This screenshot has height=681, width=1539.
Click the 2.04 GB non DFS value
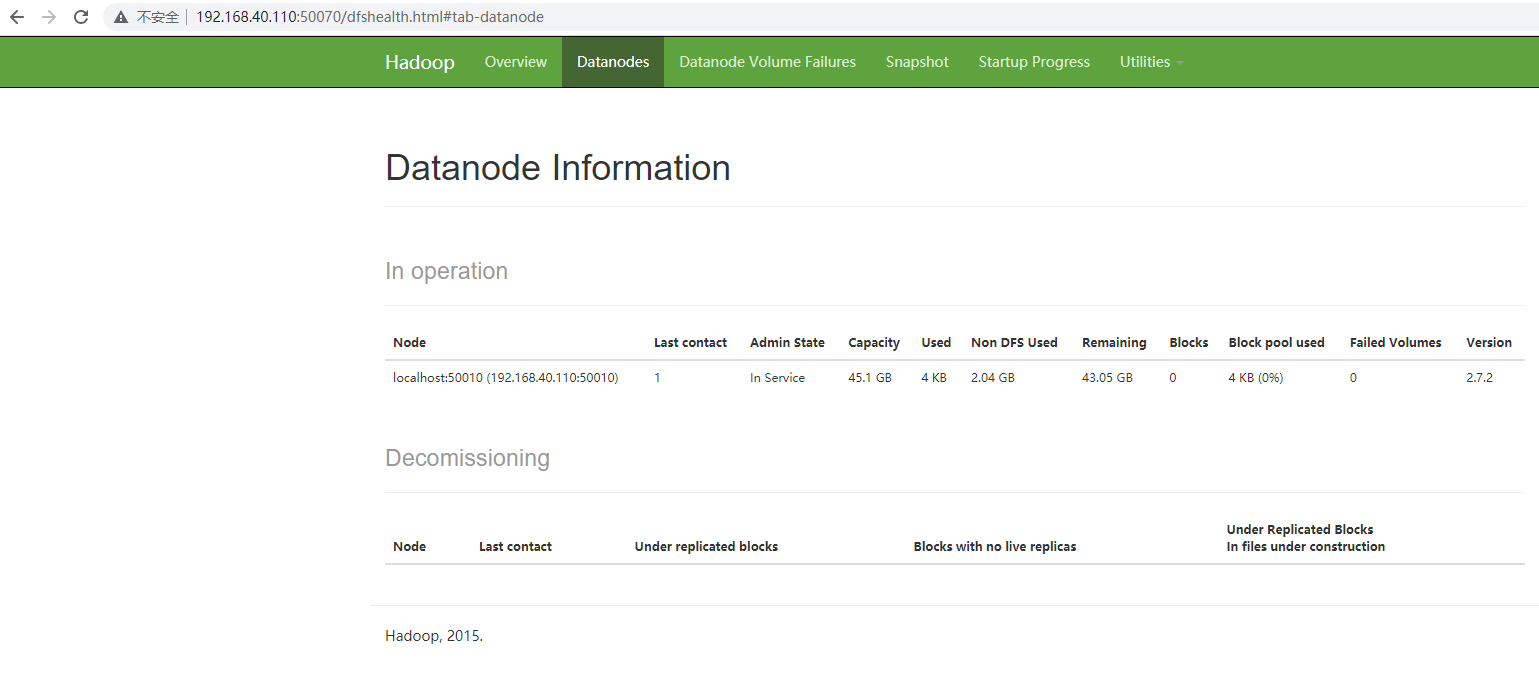993,378
